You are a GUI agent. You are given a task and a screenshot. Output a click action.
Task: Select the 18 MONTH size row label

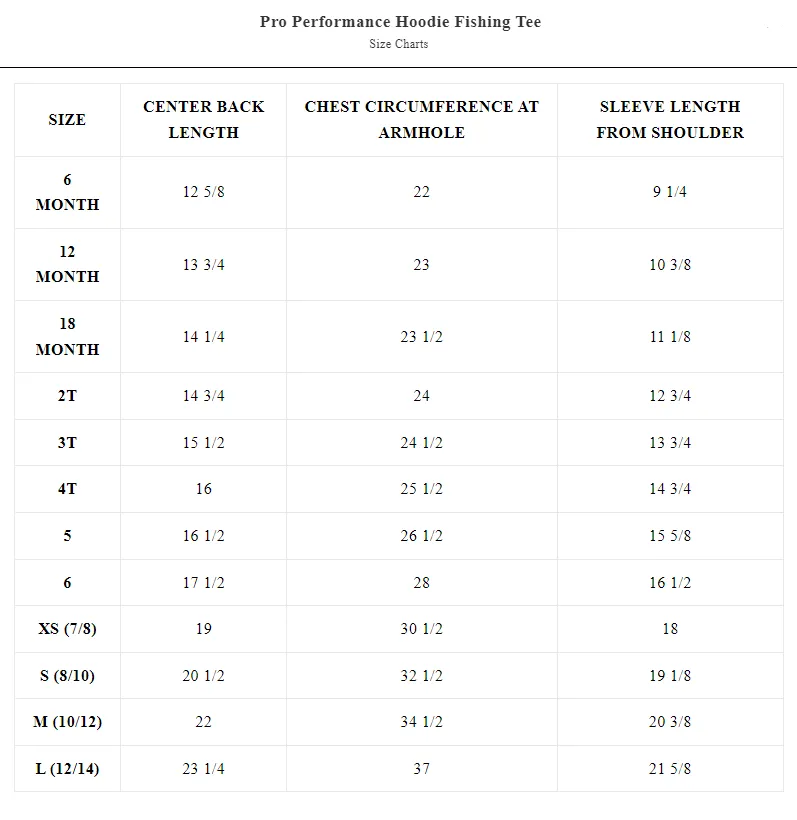point(67,336)
